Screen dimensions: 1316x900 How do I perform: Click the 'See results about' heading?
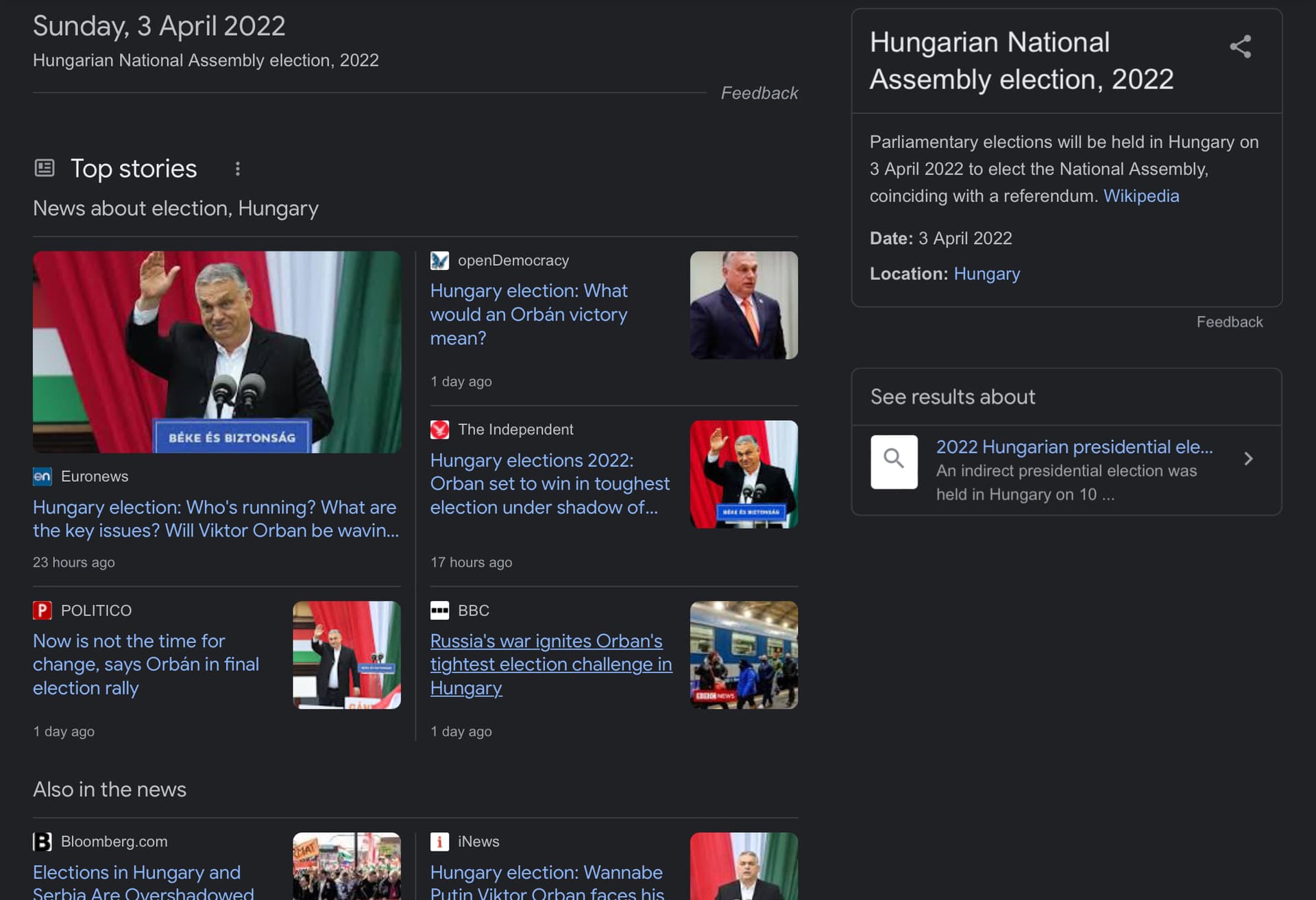(x=952, y=397)
